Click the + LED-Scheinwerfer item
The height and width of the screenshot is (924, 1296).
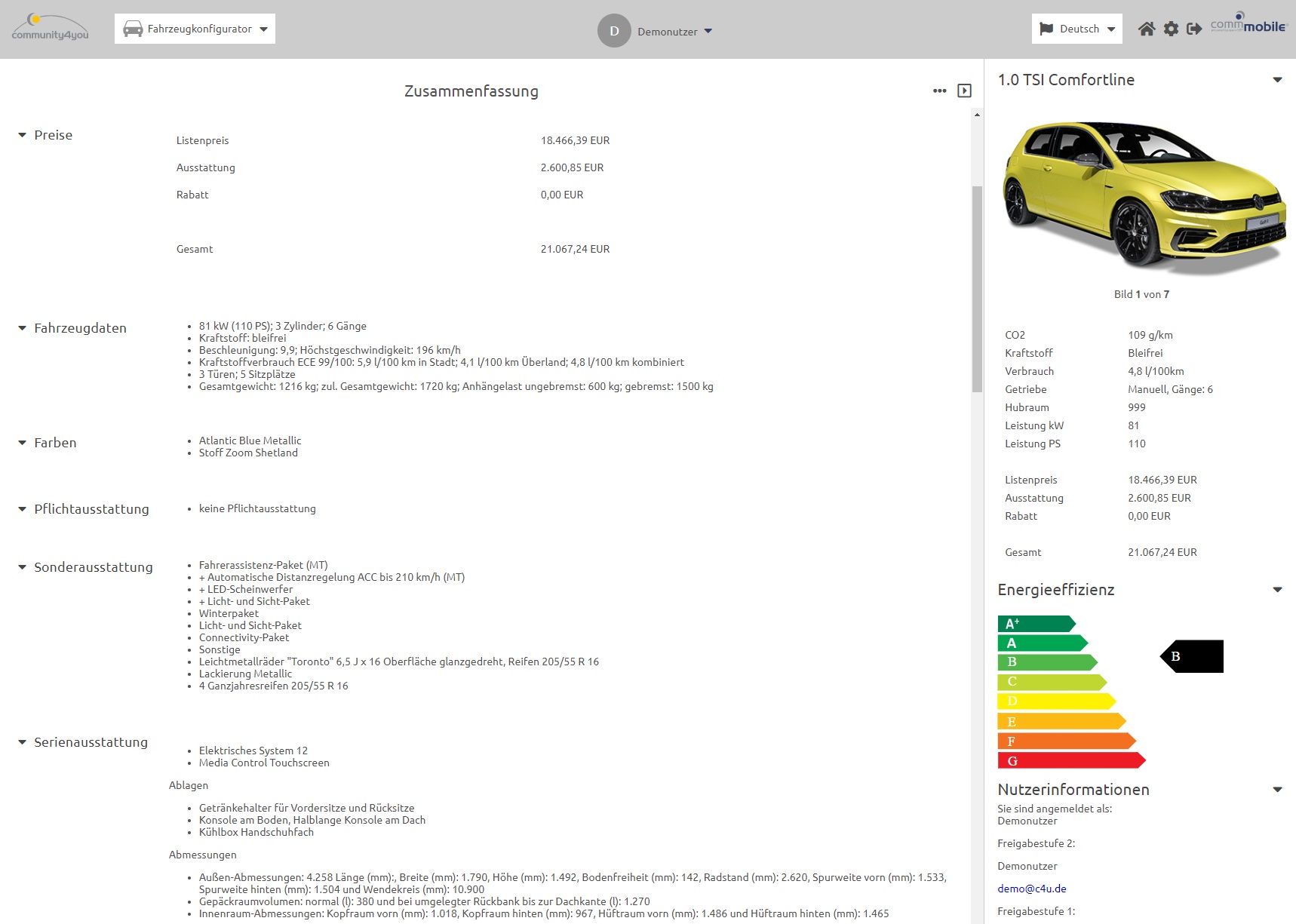[x=246, y=589]
